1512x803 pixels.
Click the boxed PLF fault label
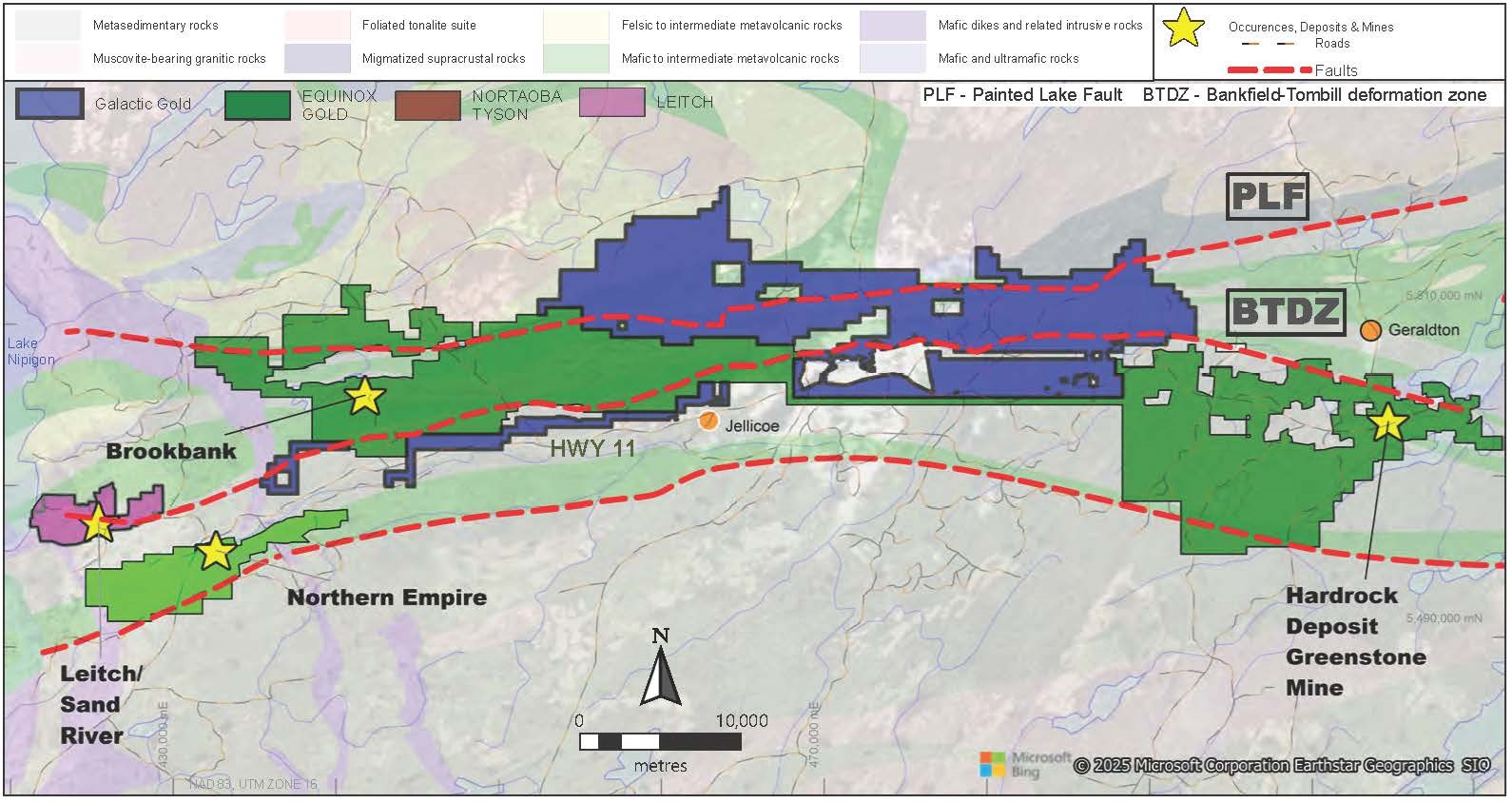1267,196
